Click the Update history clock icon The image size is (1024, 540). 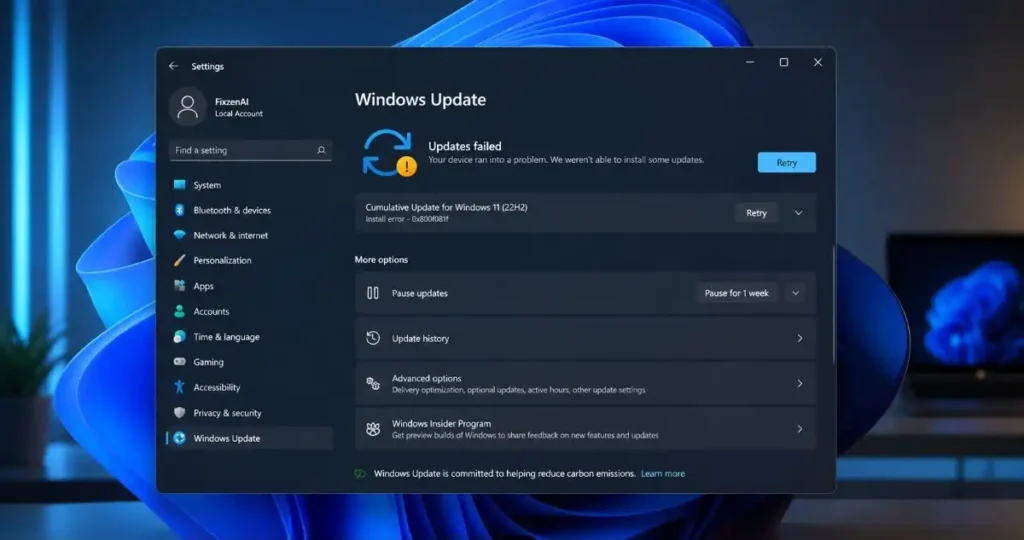373,338
